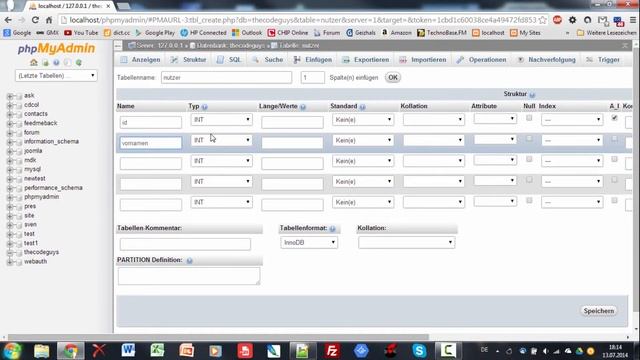Screen dimensions: 640x360
Task: Click the Tabellen-Kommentar input field
Action: tap(185, 244)
